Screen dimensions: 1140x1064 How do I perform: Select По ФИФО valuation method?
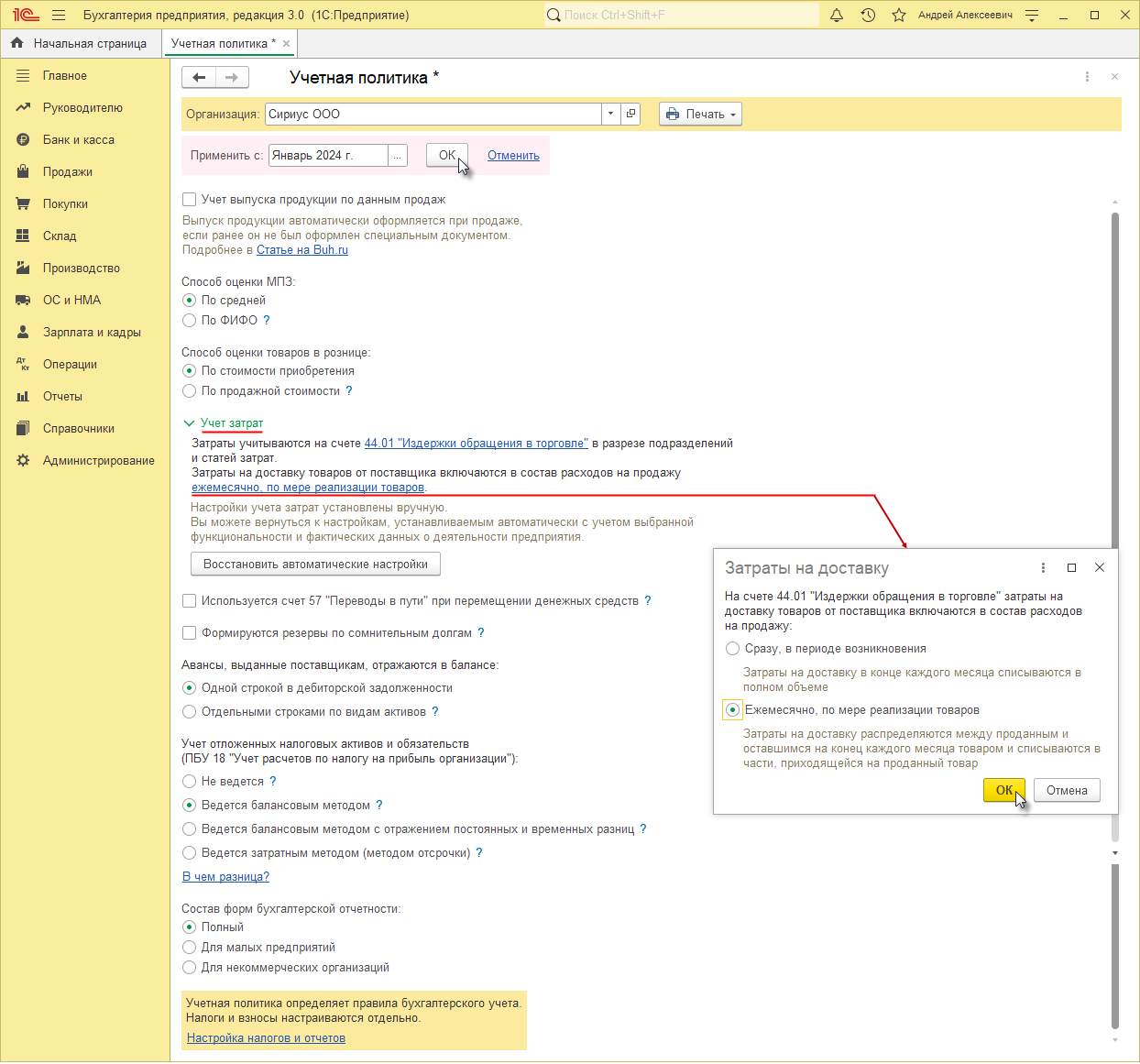[x=190, y=321]
